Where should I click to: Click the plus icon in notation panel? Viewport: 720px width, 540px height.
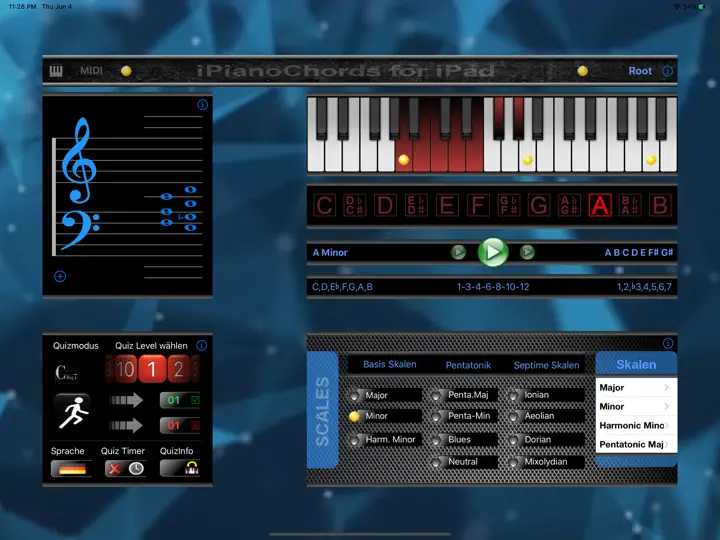60,276
